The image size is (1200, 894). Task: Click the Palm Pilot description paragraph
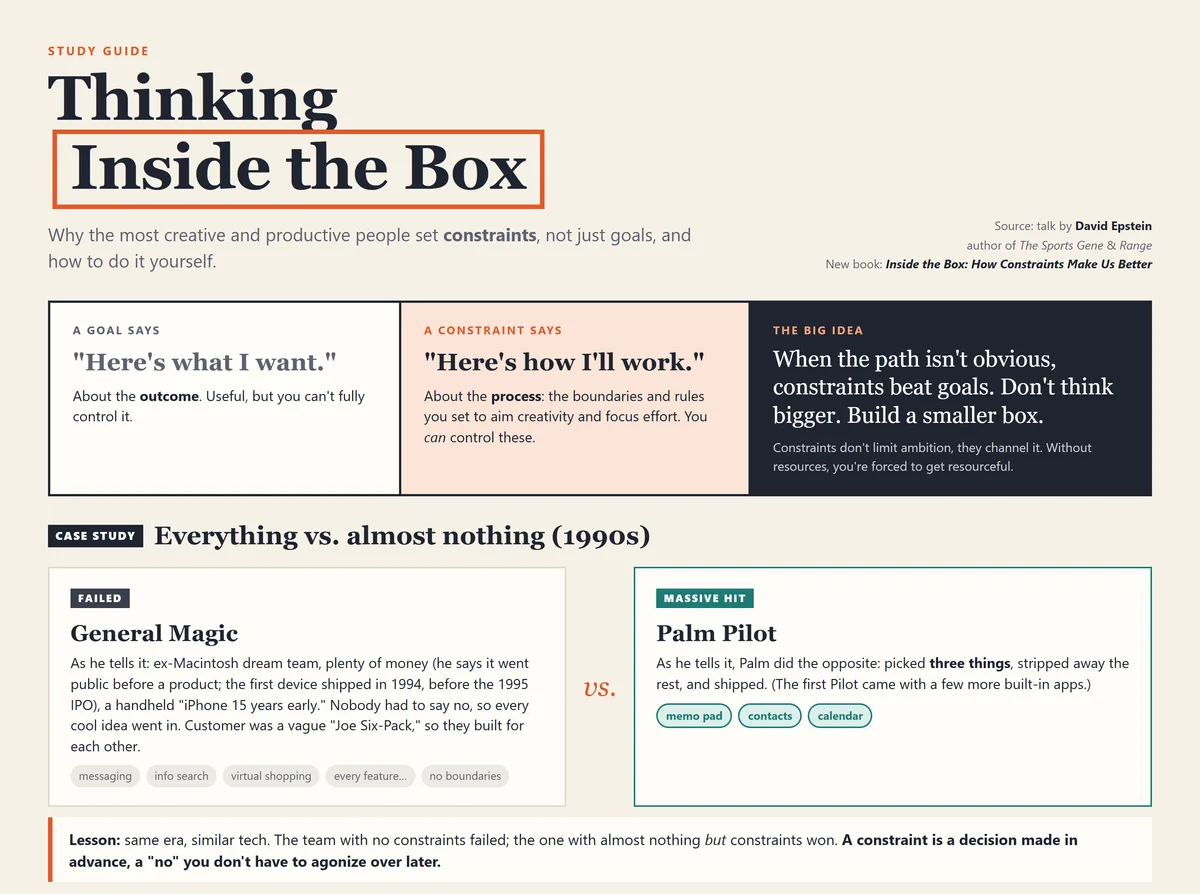[893, 674]
